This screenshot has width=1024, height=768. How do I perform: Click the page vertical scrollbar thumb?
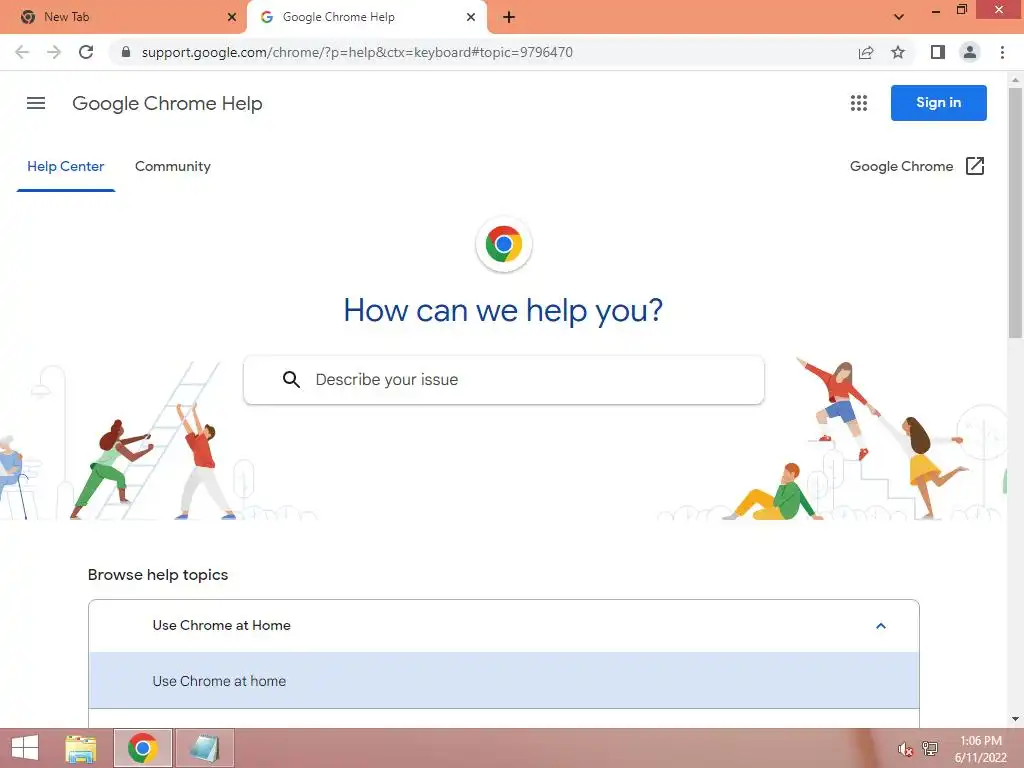(1015, 213)
